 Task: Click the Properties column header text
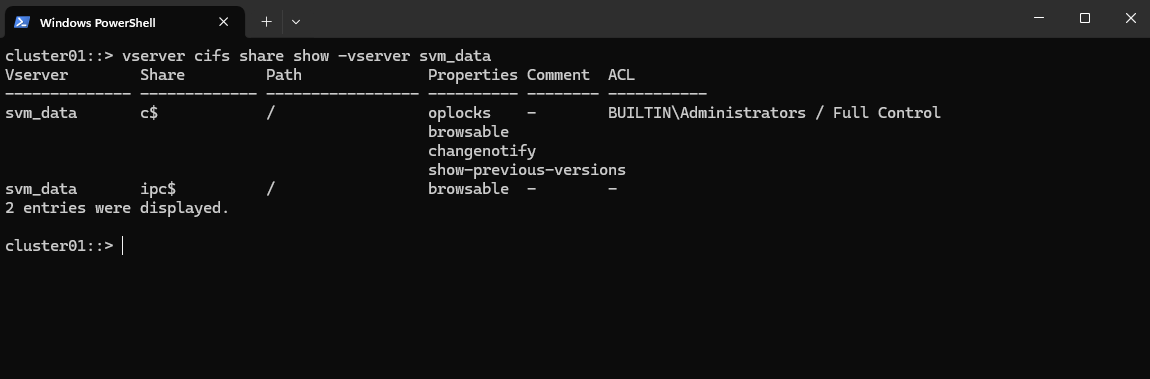tap(473, 75)
